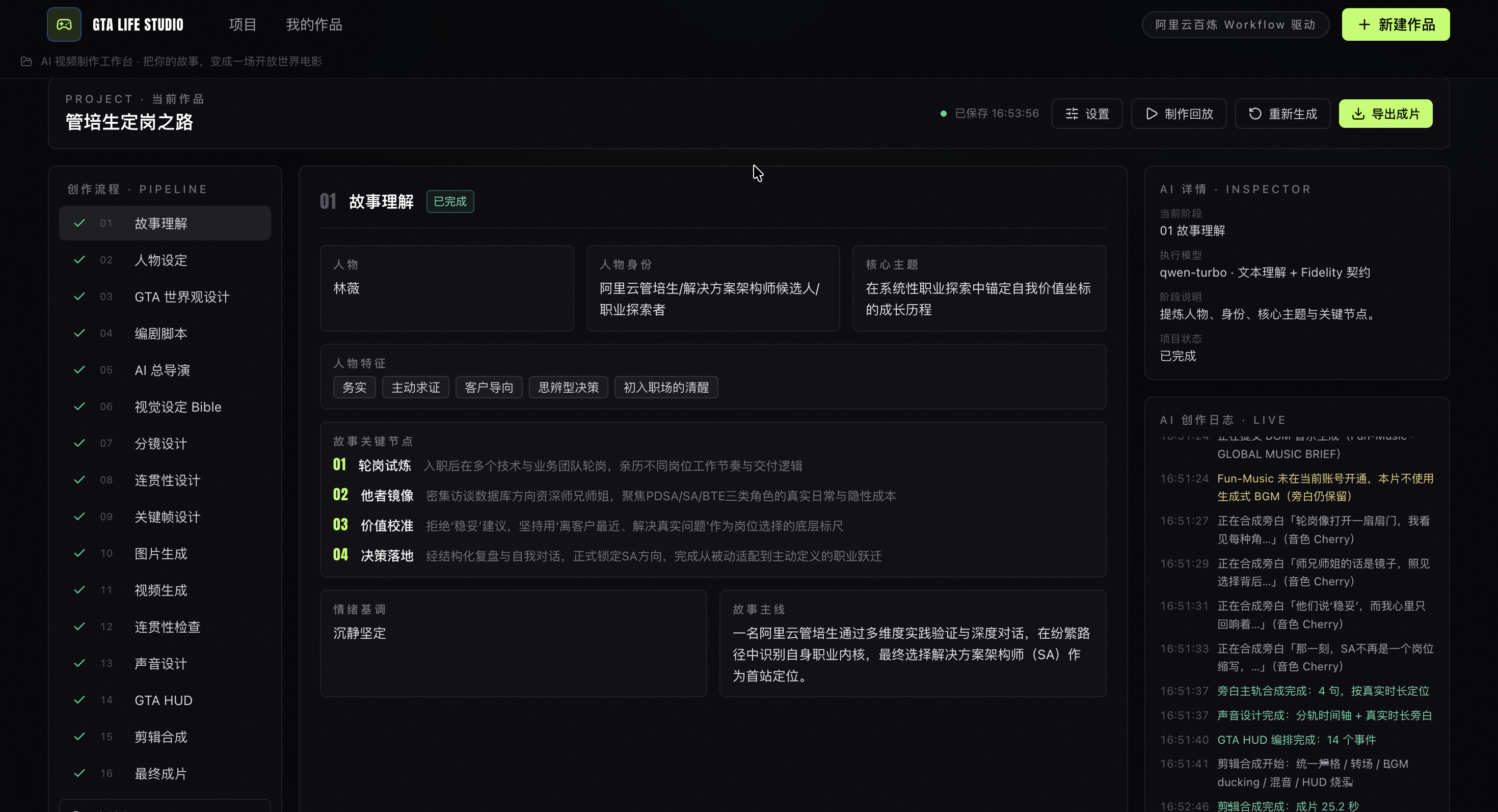Click the checkmark beside 07 分镜设计

[79, 443]
